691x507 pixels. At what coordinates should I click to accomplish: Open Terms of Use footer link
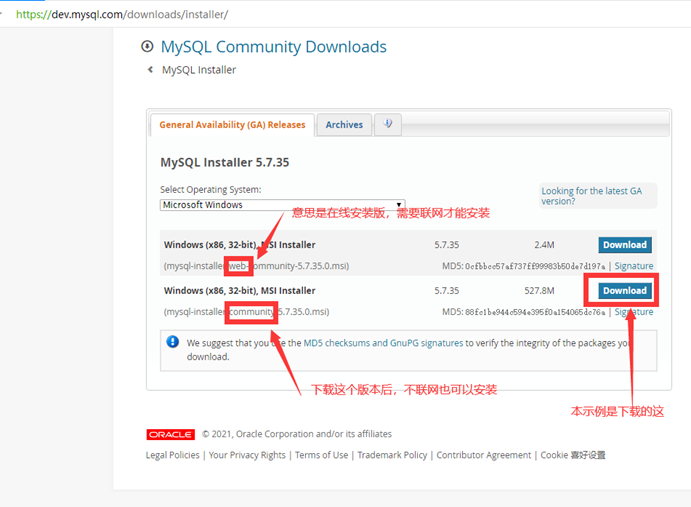pyautogui.click(x=321, y=455)
